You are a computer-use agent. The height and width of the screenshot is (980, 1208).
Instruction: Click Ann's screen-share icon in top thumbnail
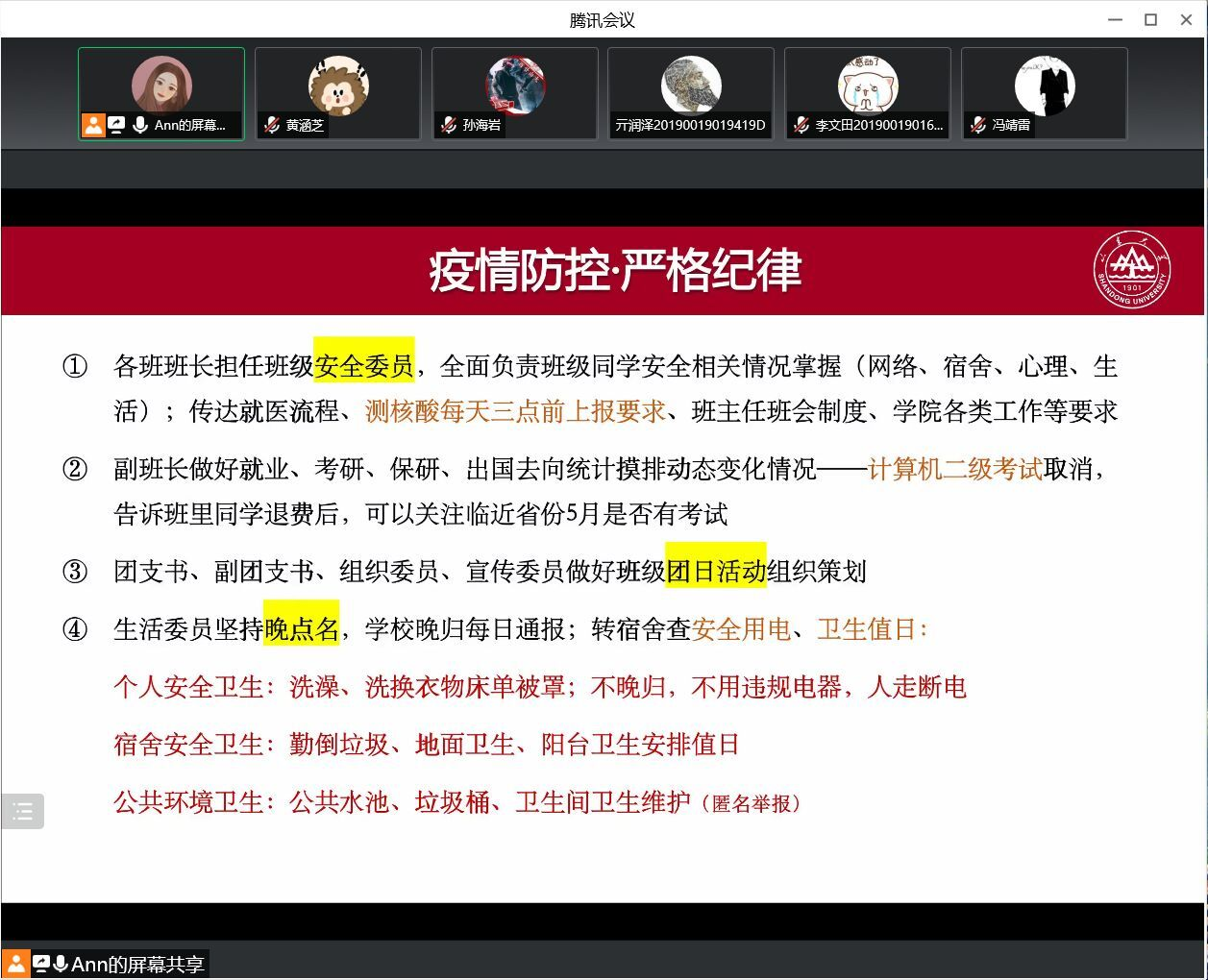(x=116, y=125)
